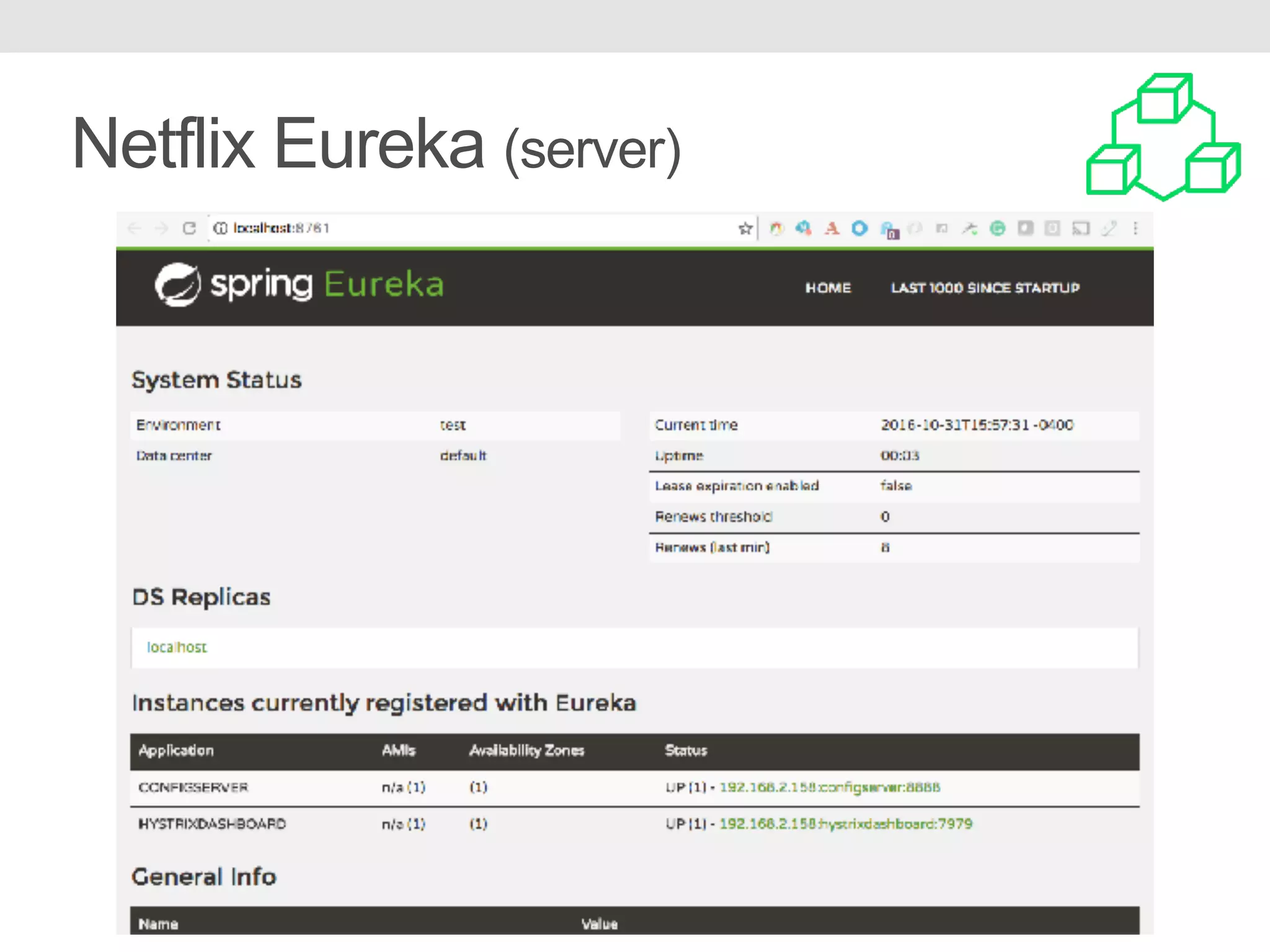Click the AMIs column header

(x=399, y=751)
